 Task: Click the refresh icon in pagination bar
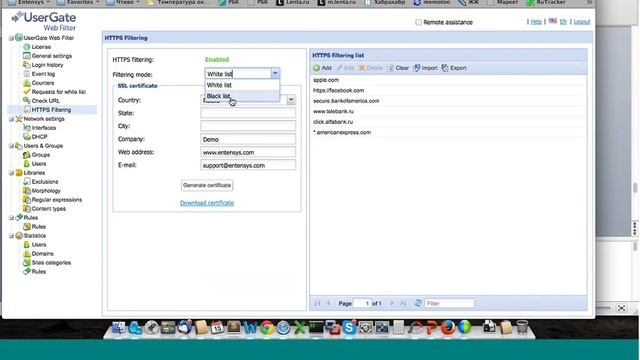tap(418, 303)
